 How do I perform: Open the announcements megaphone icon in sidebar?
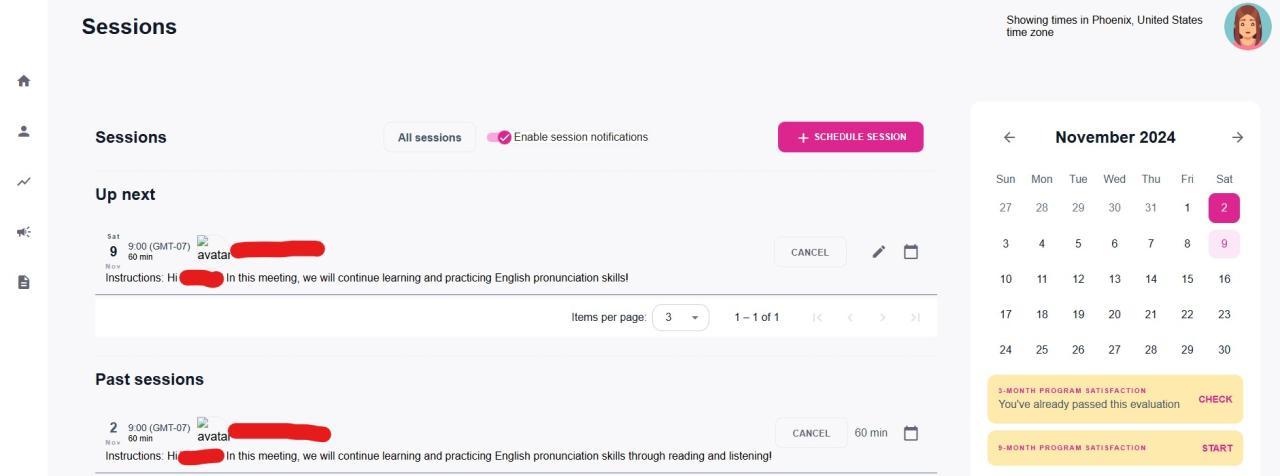click(x=23, y=232)
